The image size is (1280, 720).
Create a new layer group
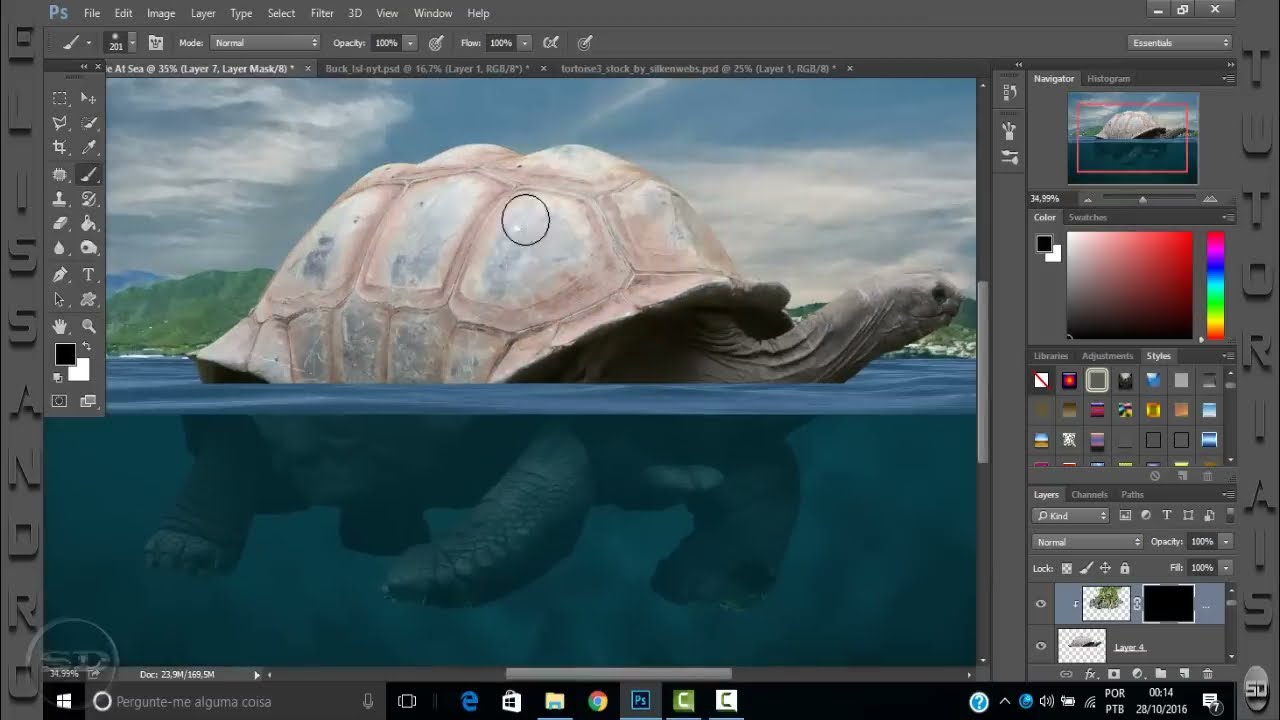[1160, 674]
